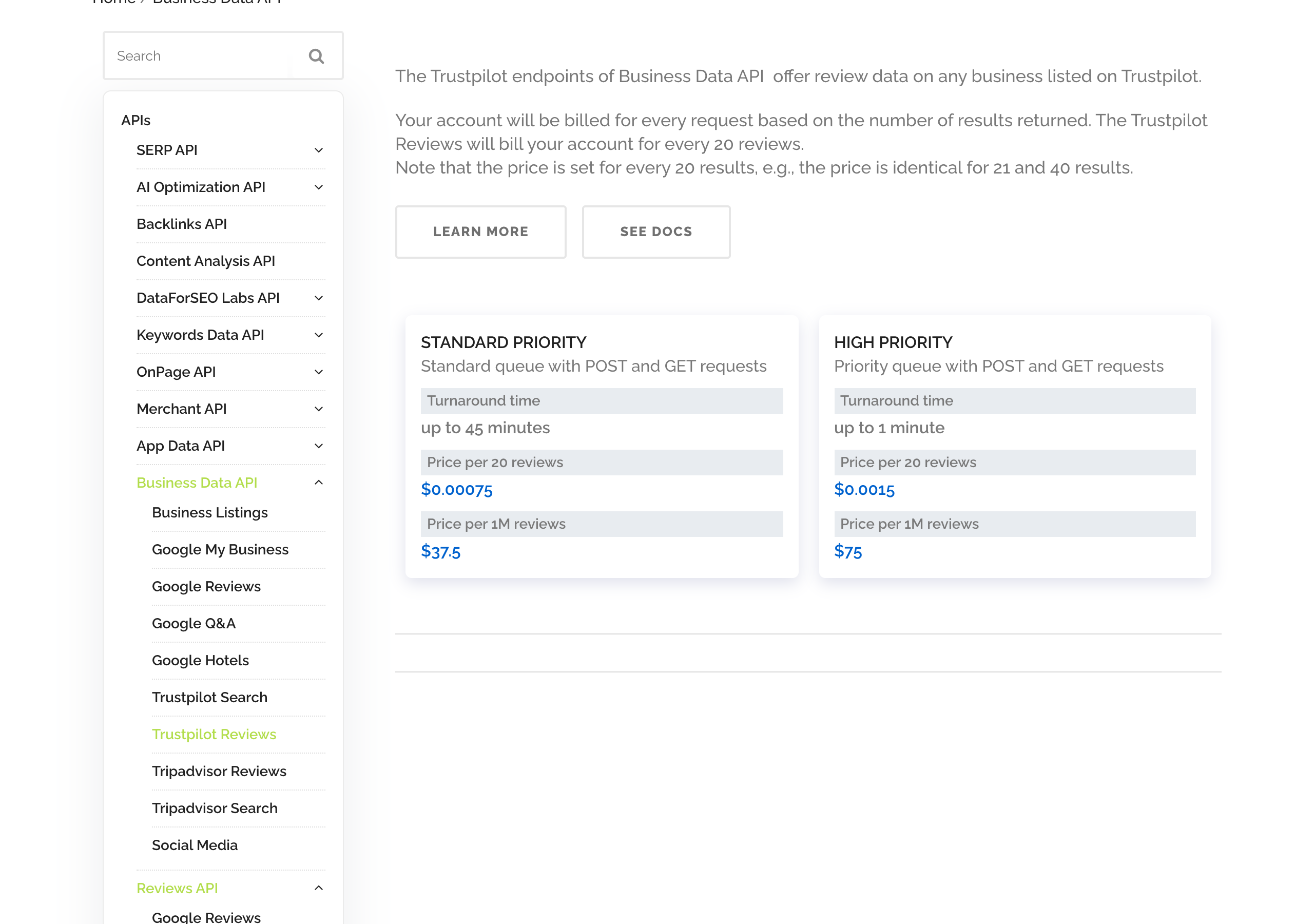
Task: Open Backlinks API menu item
Action: 181,224
